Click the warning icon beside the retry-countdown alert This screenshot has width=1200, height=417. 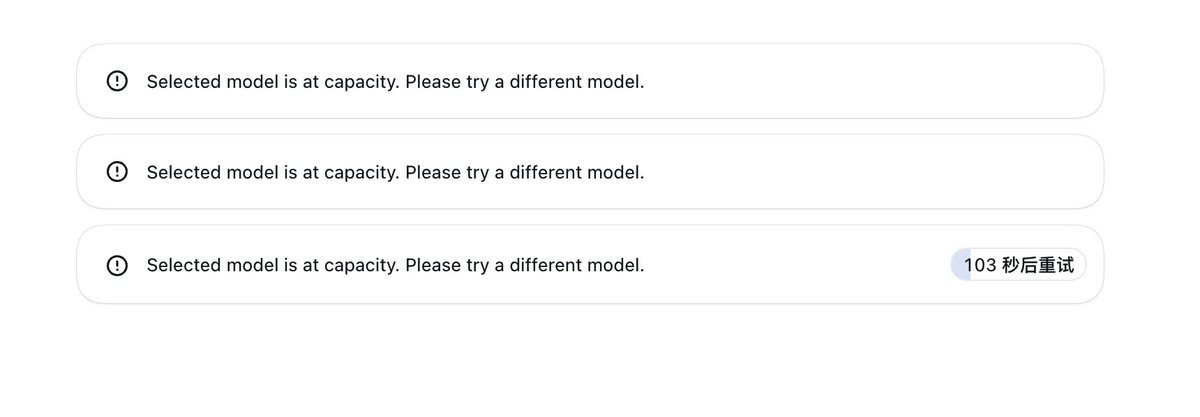[117, 265]
